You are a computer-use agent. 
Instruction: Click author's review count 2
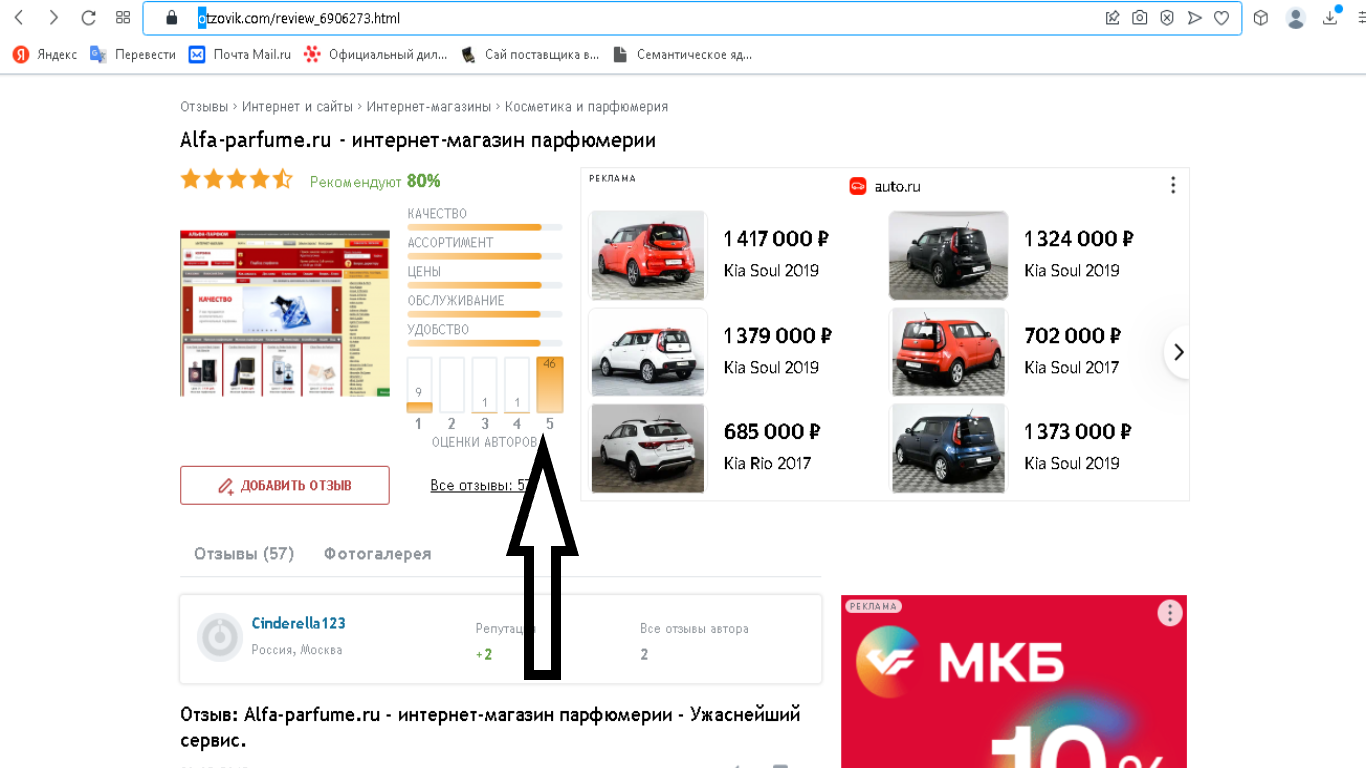[644, 654]
